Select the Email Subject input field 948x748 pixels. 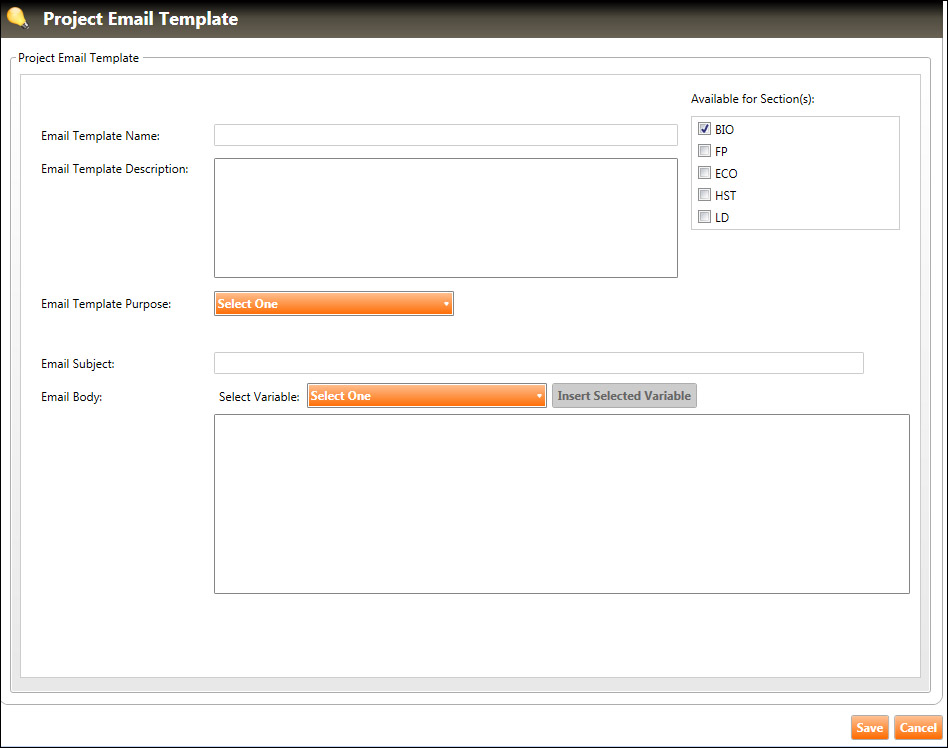(x=538, y=363)
